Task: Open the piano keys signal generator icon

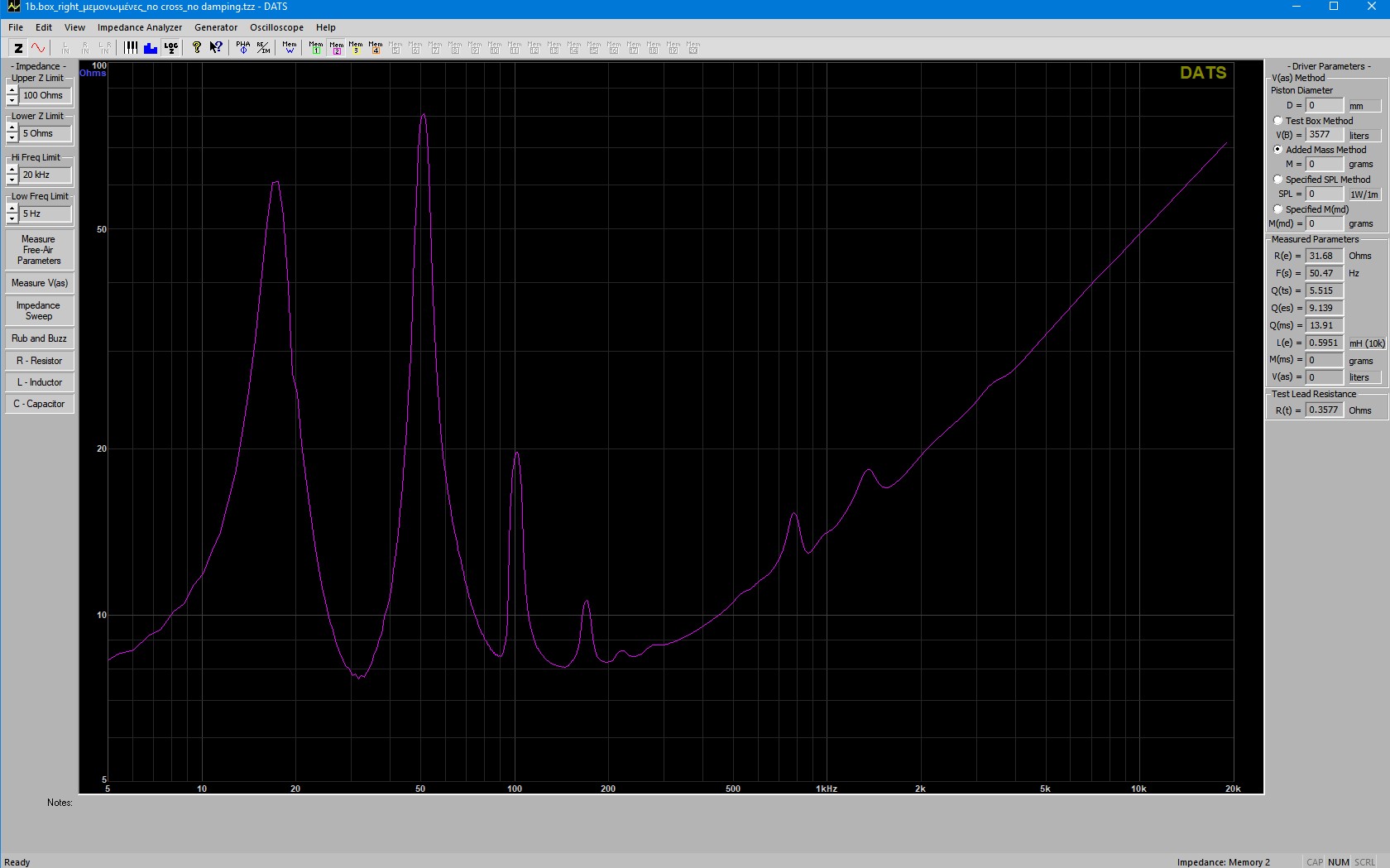Action: 131,48
